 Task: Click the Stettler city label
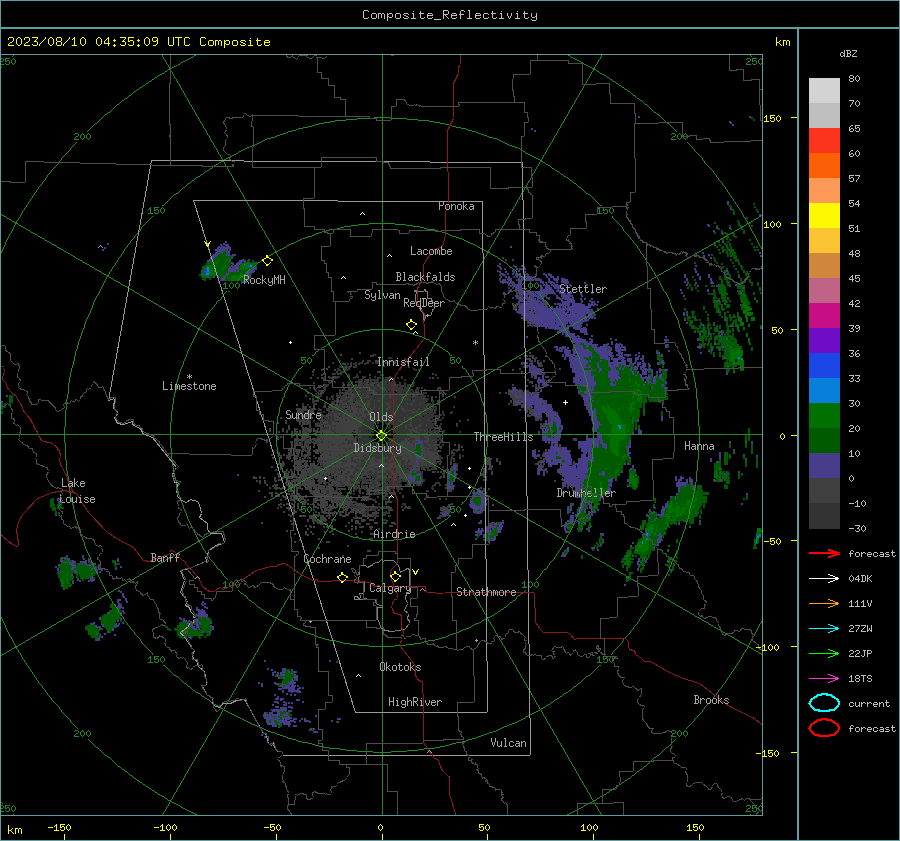(583, 289)
